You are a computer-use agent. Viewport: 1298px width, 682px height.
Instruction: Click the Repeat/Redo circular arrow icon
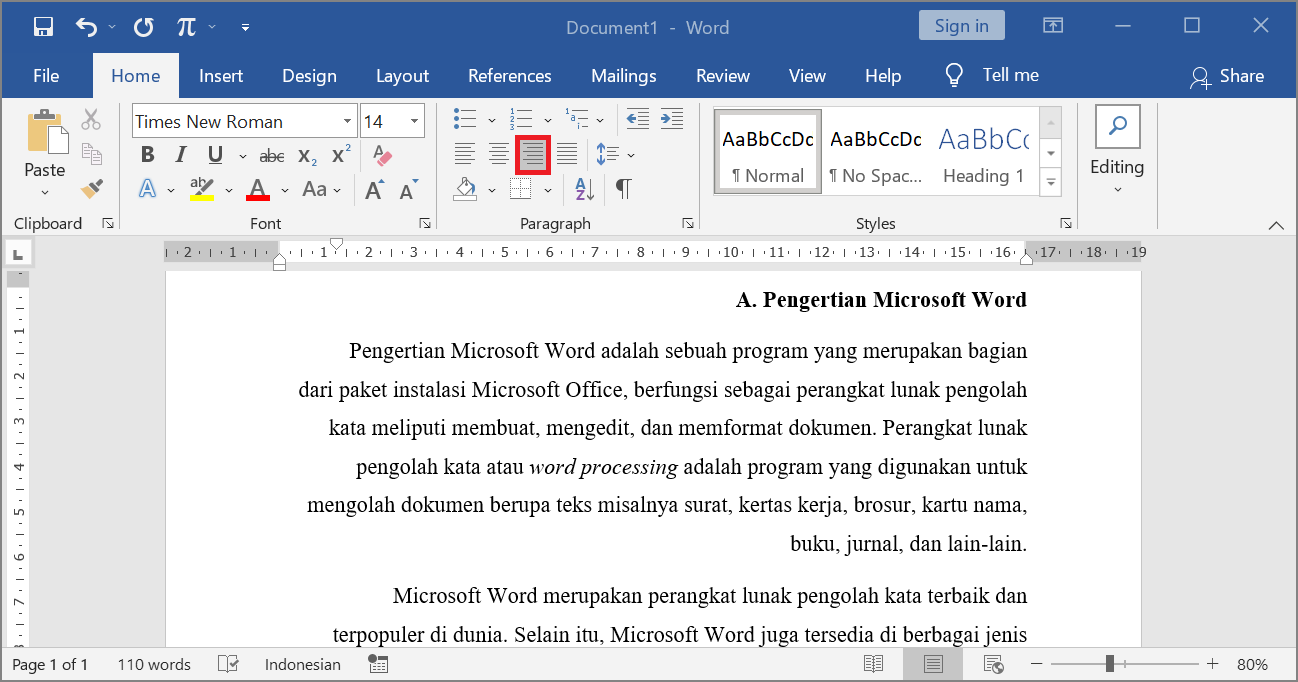[144, 27]
